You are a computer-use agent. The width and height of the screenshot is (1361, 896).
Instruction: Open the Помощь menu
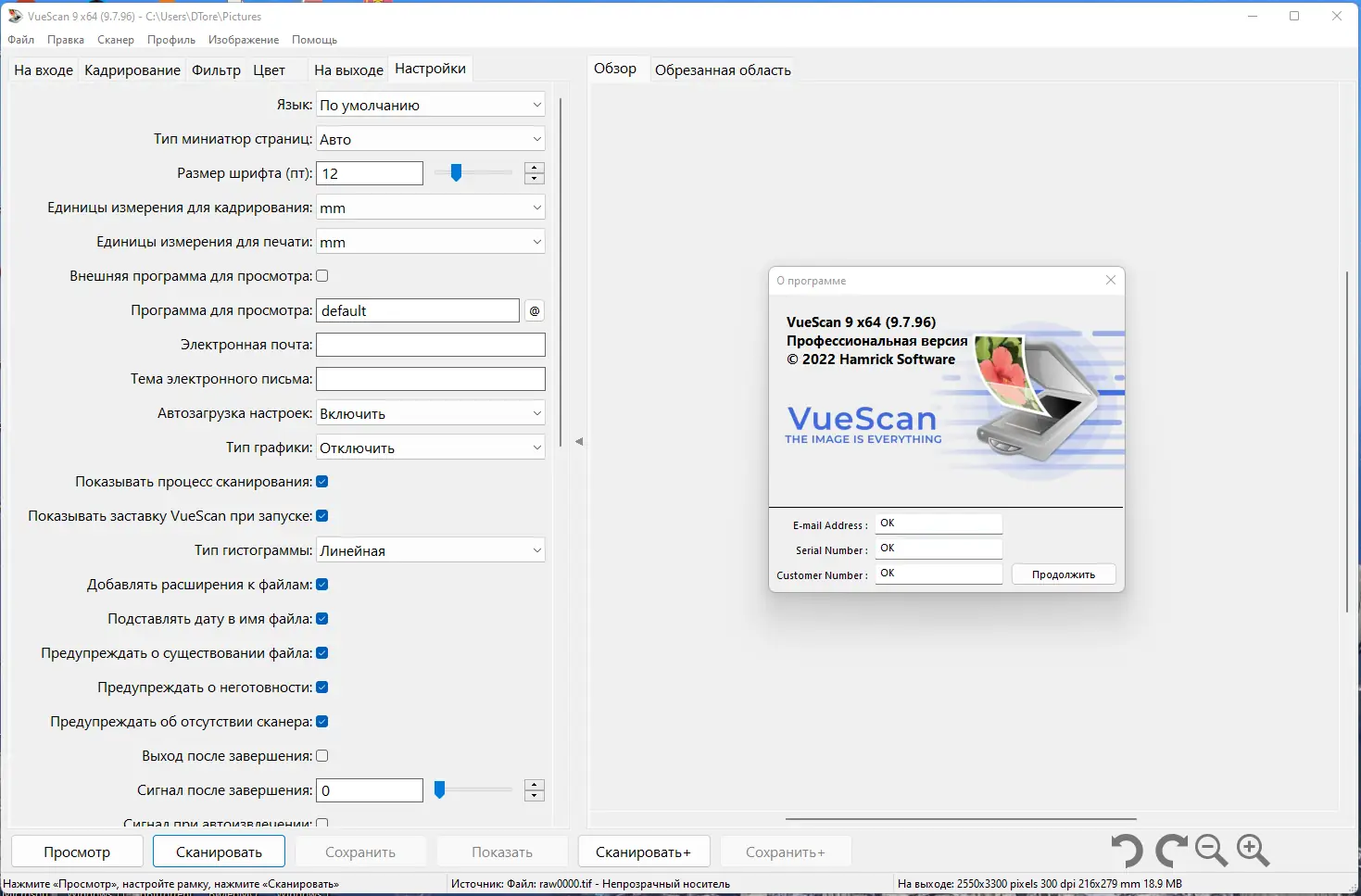pos(314,39)
